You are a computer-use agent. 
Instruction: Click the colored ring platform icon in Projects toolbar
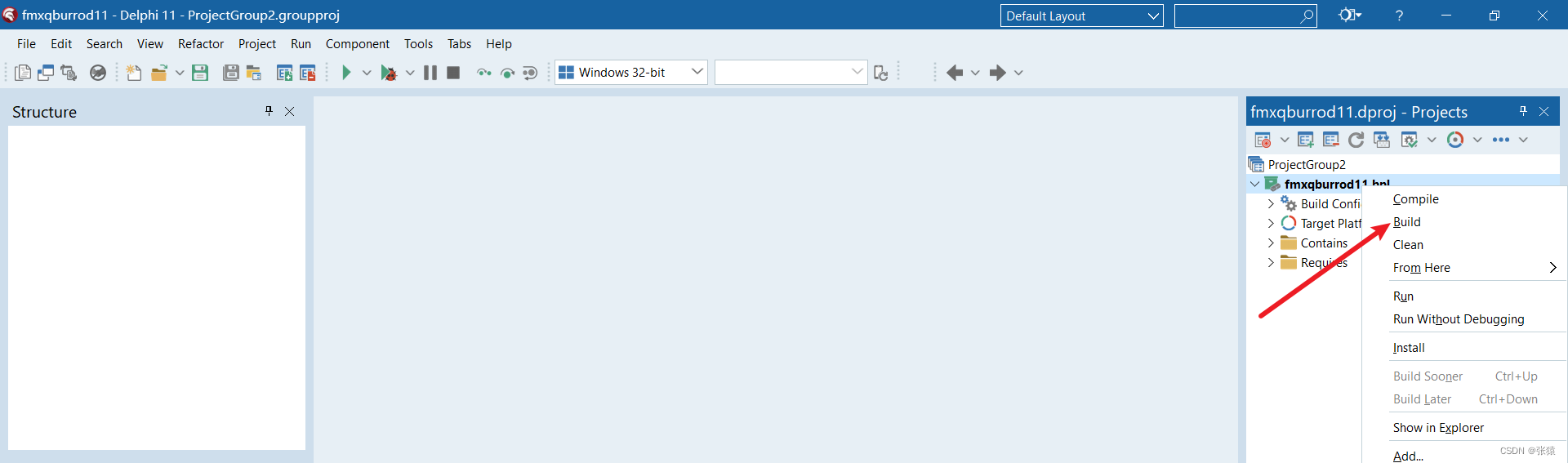(x=1455, y=140)
